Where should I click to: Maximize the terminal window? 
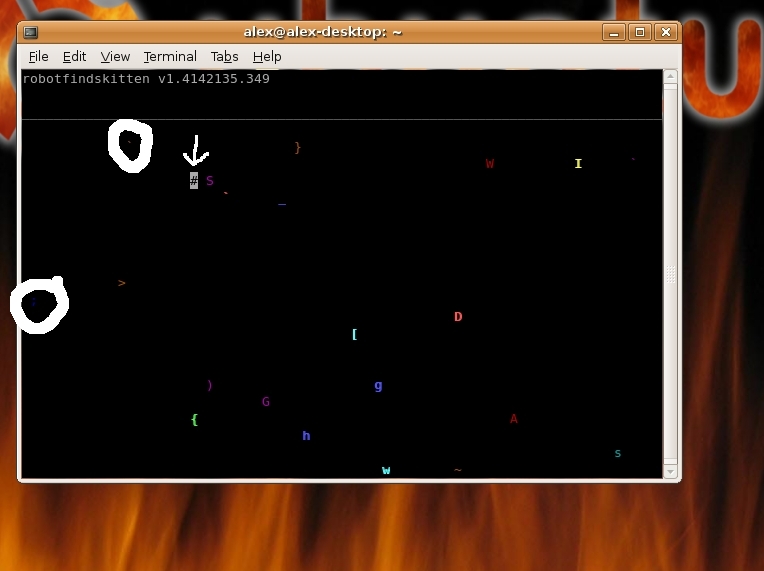coord(640,33)
